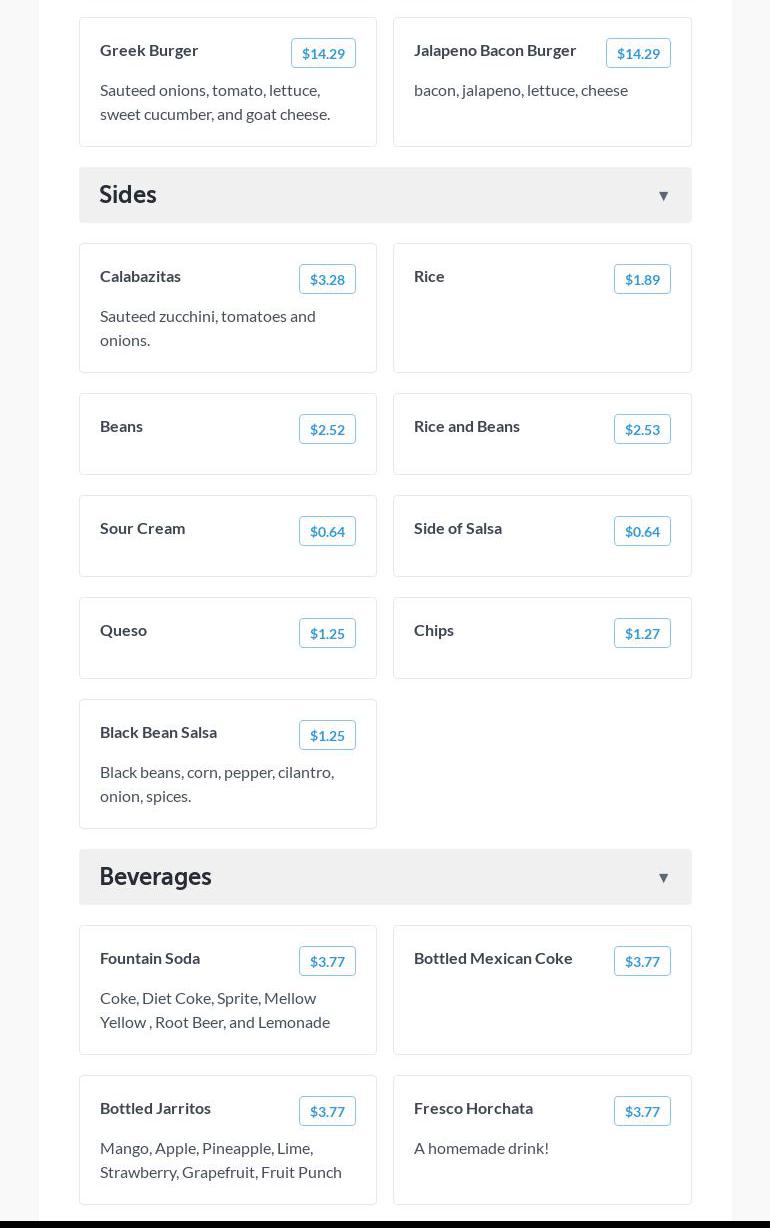This screenshot has width=770, height=1228.
Task: Open the Calabazitas item card title
Action: pyautogui.click(x=140, y=276)
